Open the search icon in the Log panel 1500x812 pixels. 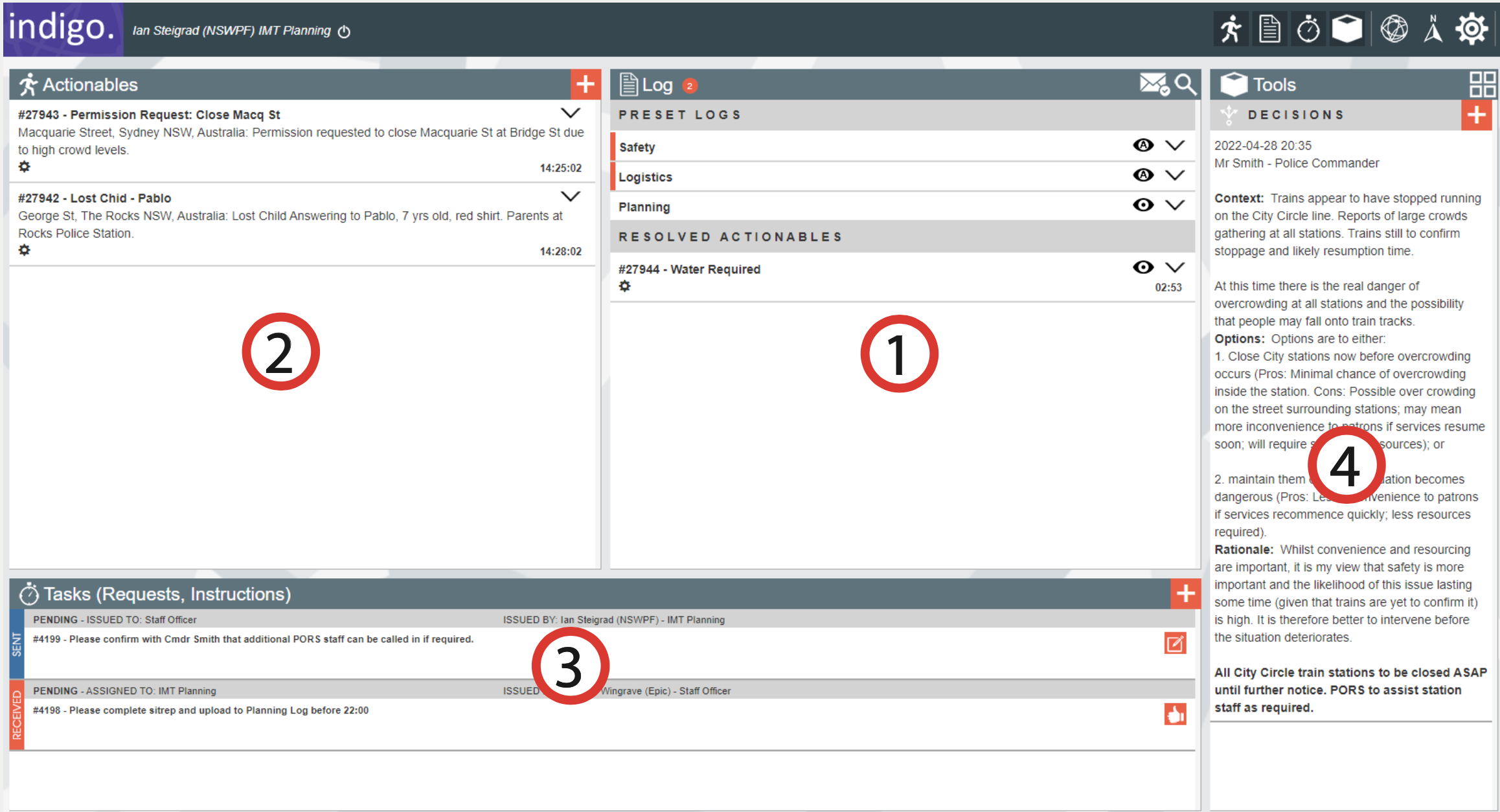1185,84
